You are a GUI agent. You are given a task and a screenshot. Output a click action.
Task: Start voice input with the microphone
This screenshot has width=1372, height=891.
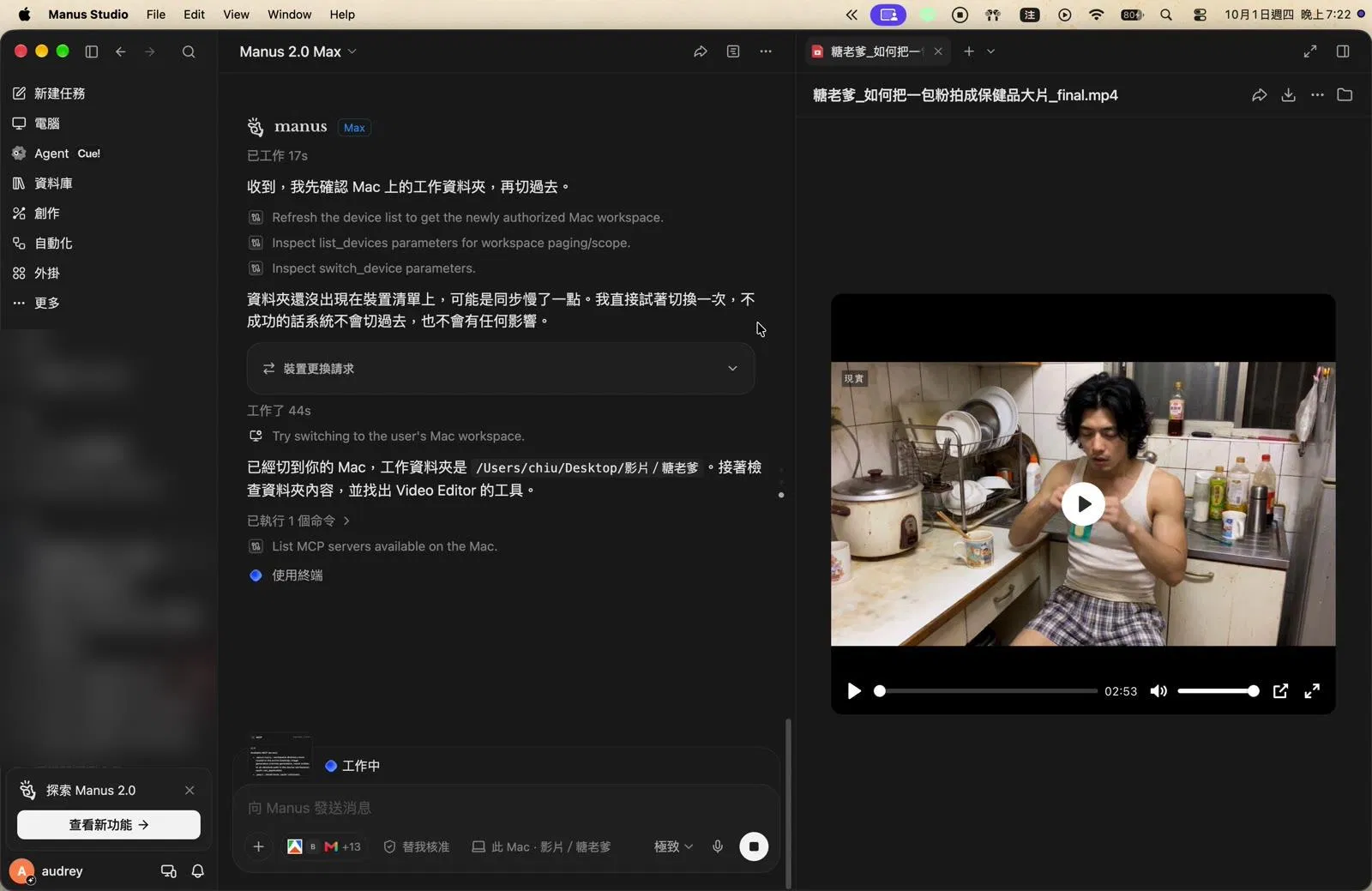click(x=718, y=846)
